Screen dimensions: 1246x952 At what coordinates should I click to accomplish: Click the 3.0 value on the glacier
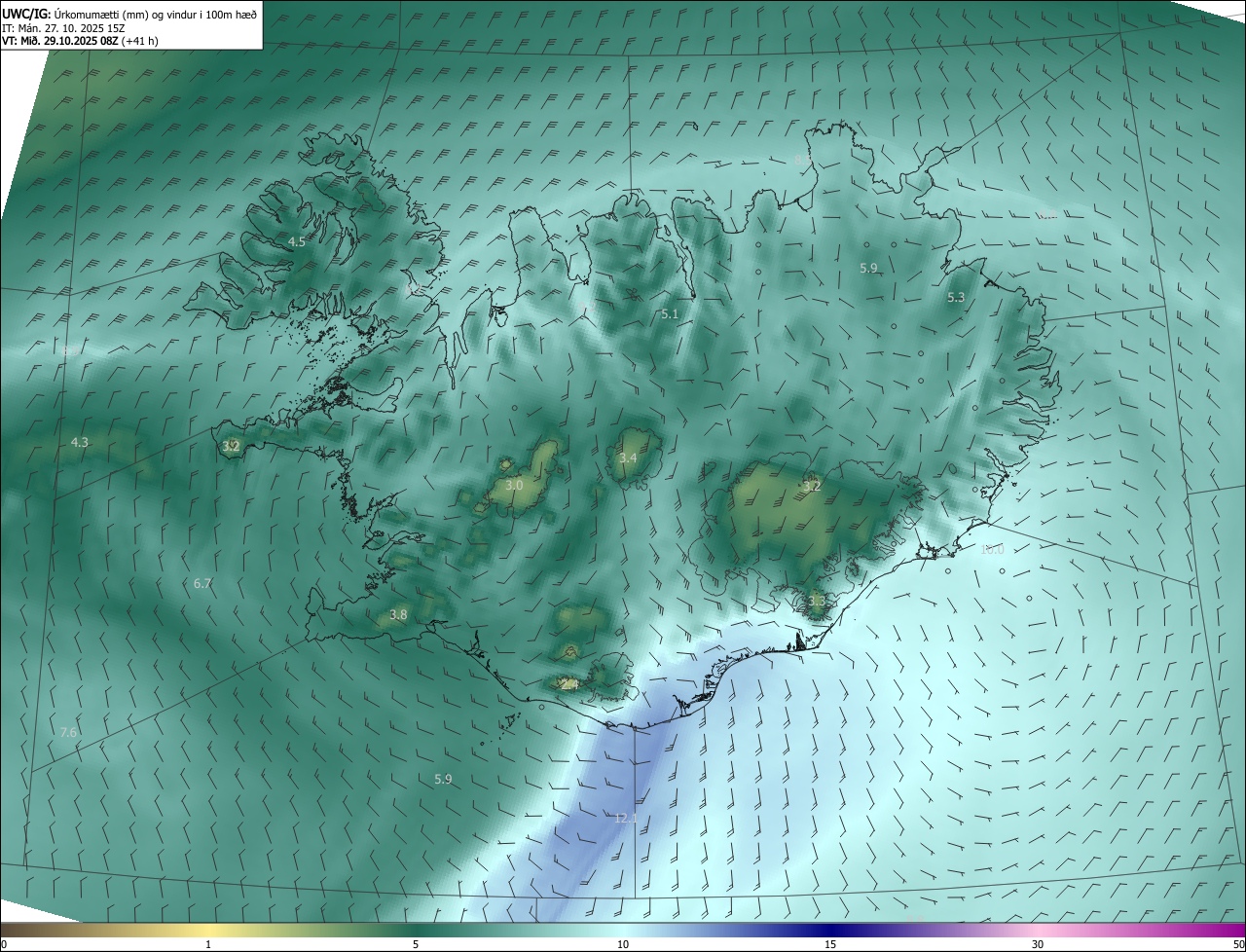515,485
